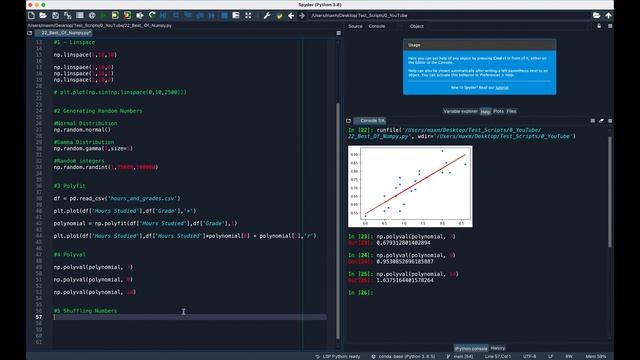Re-run the last script
The image size is (640, 360).
[152, 16]
